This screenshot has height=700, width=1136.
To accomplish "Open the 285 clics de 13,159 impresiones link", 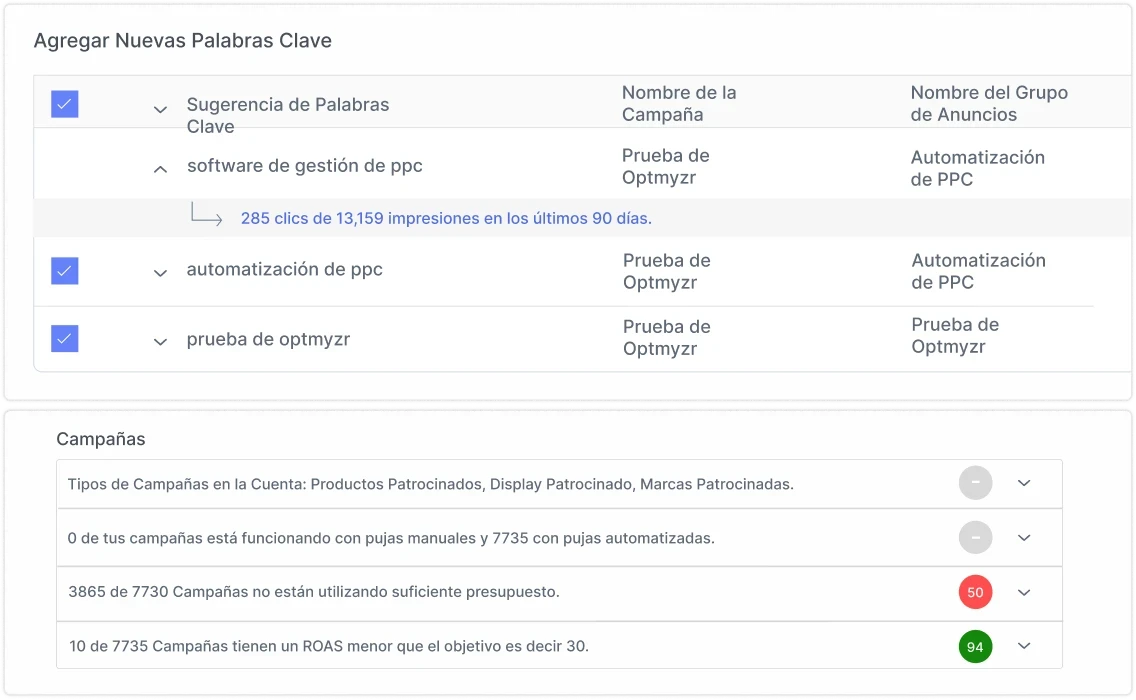I will coord(446,217).
